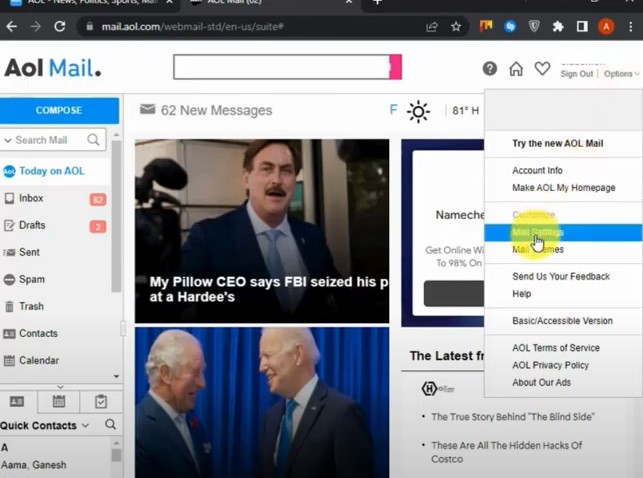
Task: Choose Mail Themes menu item
Action: pos(538,249)
